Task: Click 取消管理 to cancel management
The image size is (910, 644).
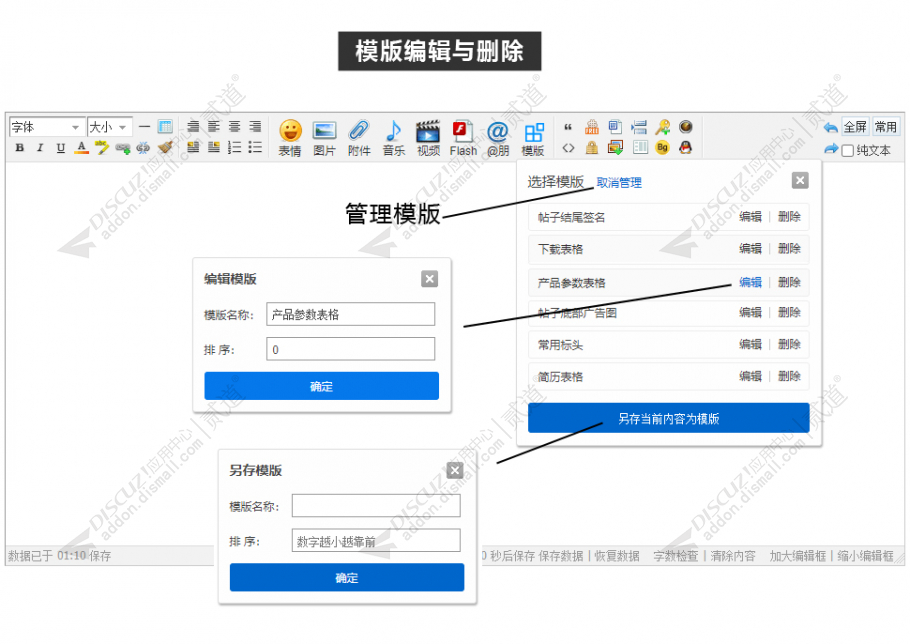Action: [619, 183]
